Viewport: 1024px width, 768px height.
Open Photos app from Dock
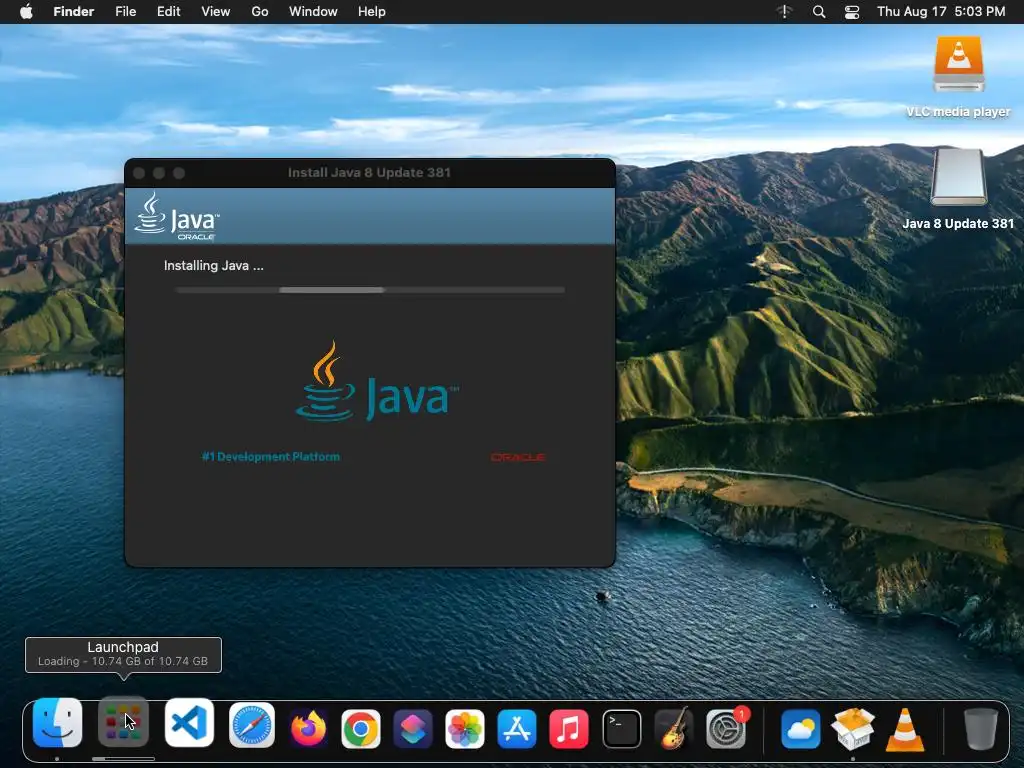pyautogui.click(x=464, y=729)
